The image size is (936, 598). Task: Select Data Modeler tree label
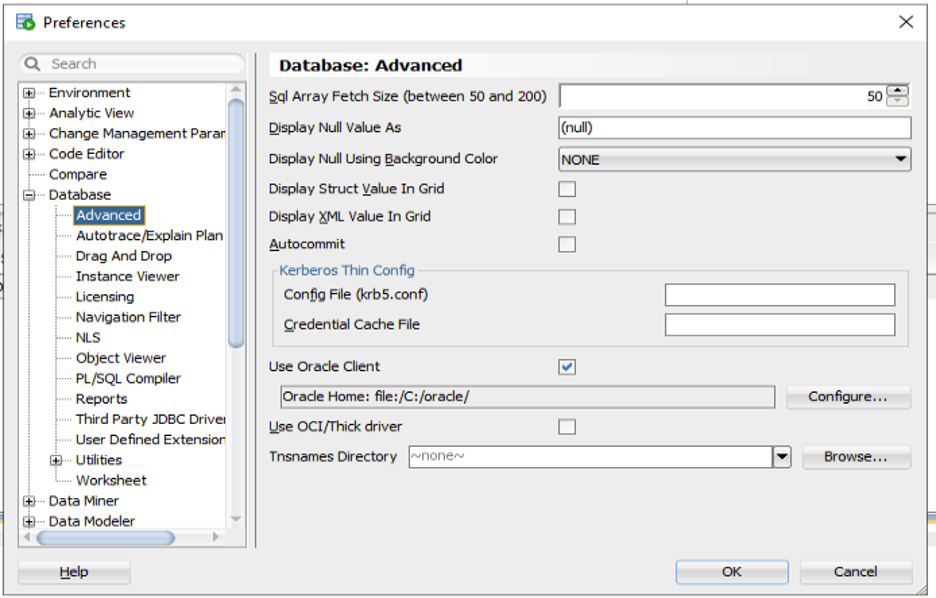92,522
